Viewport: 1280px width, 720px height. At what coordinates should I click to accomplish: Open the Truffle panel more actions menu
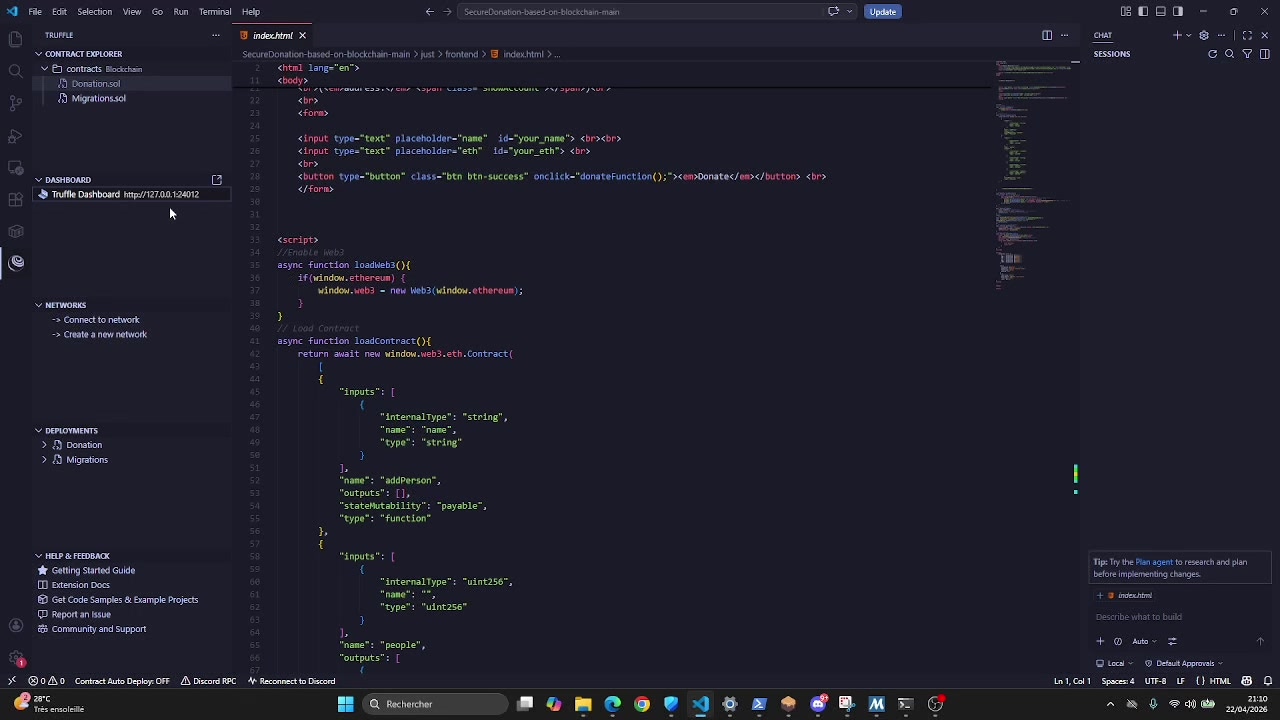[215, 35]
